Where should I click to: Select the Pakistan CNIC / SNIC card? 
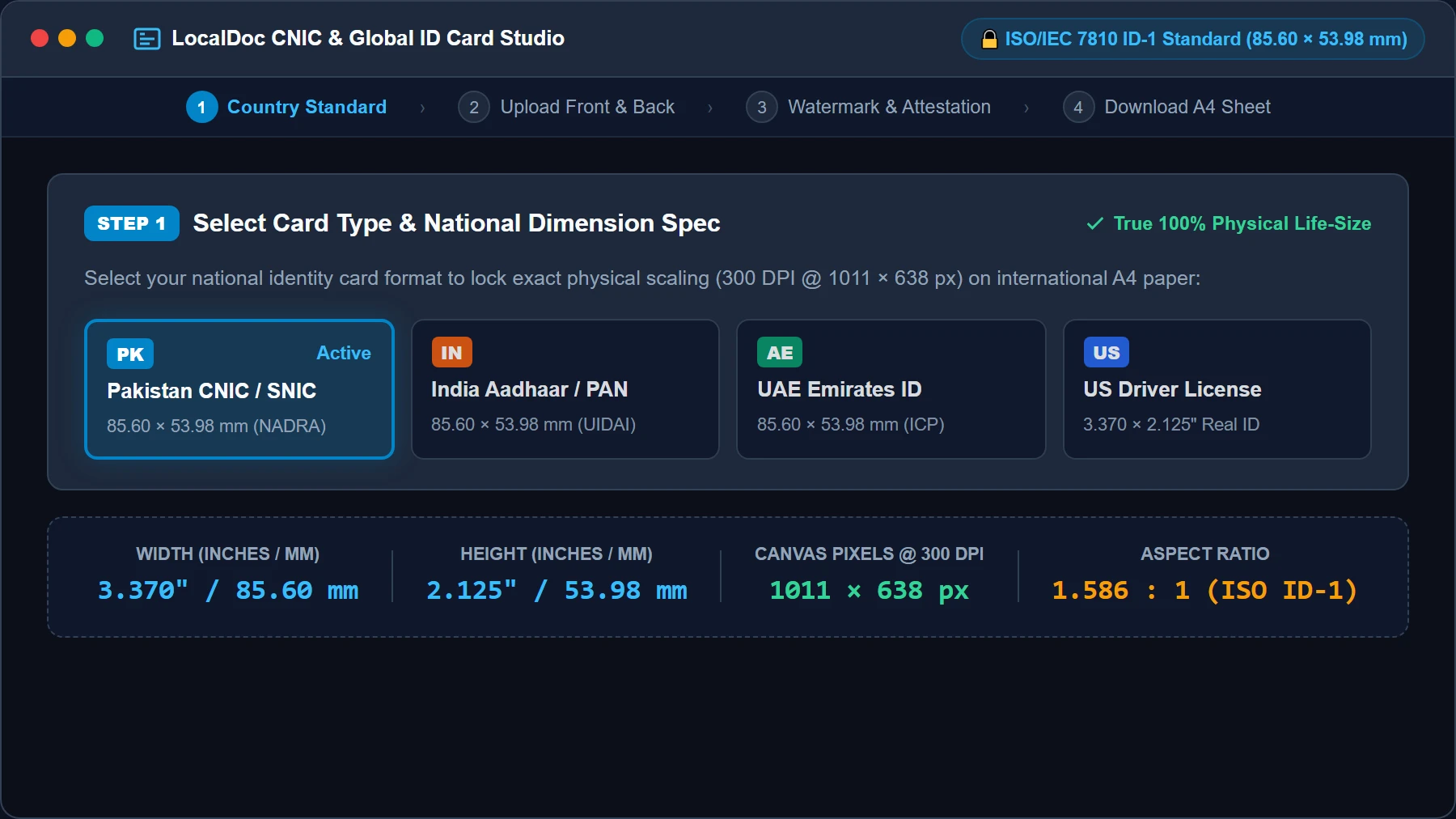coord(239,389)
